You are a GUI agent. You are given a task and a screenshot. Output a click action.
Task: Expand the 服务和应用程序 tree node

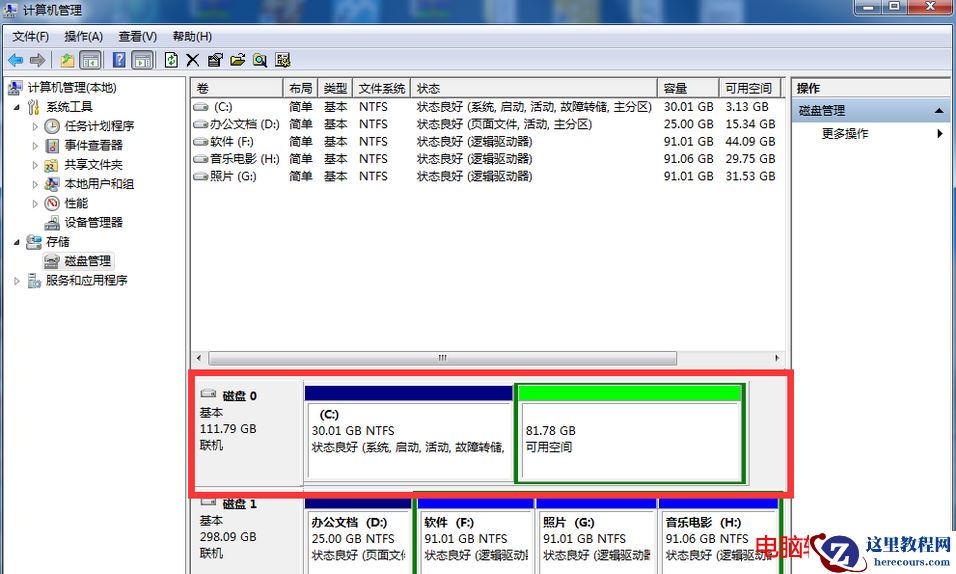(x=17, y=281)
